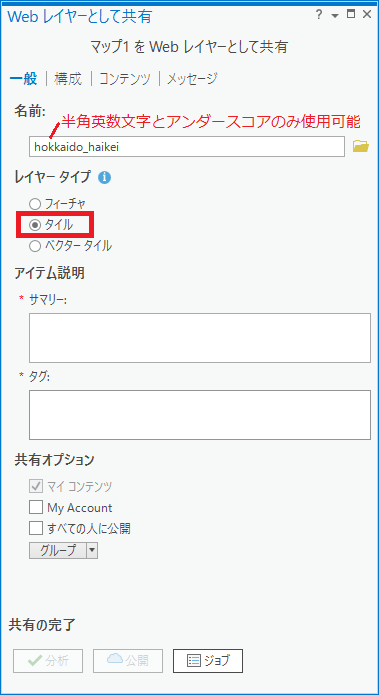This screenshot has width=379, height=695.
Task: Open the pane help question mark icon
Action: (319, 15)
